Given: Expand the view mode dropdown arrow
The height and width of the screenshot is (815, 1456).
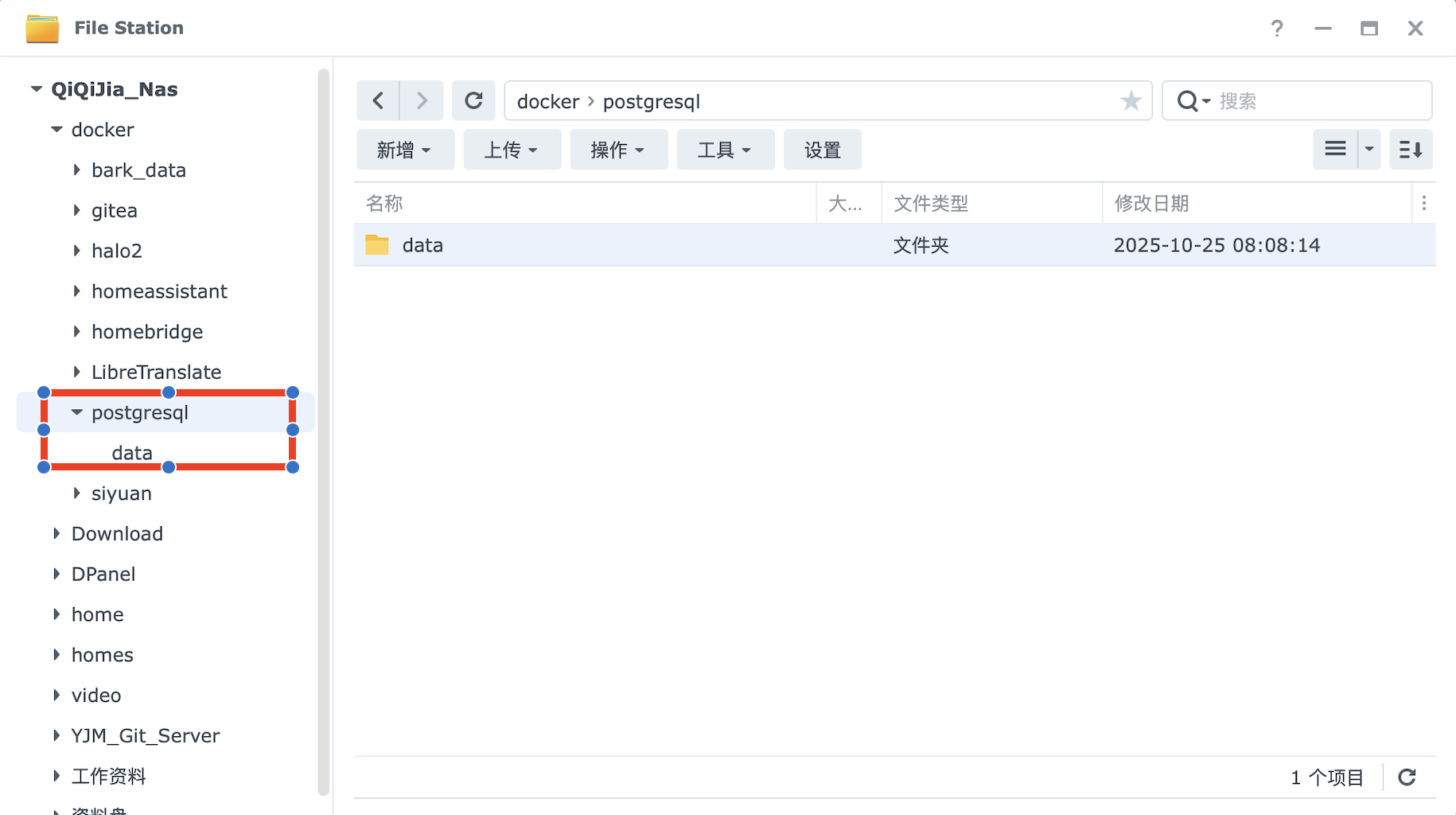Looking at the screenshot, I should [x=1369, y=150].
